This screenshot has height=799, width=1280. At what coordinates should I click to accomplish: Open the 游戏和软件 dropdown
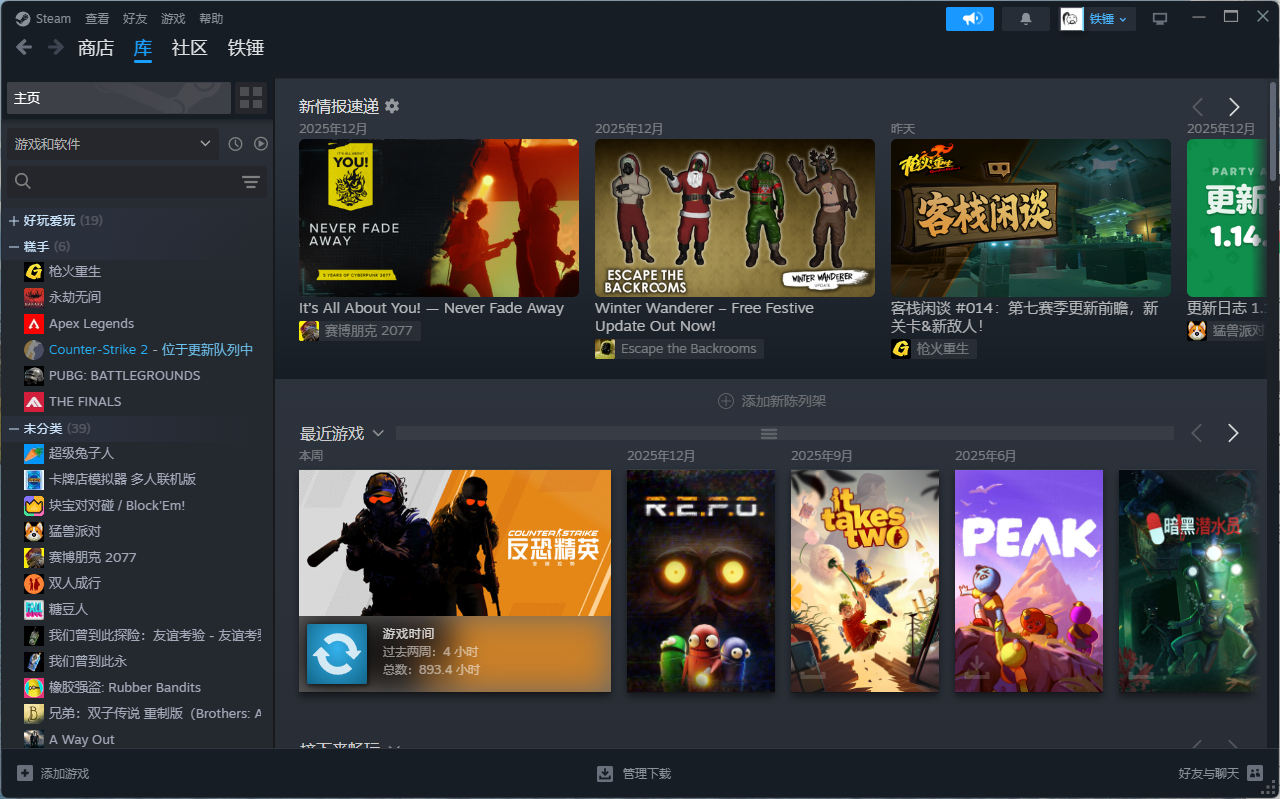[112, 143]
